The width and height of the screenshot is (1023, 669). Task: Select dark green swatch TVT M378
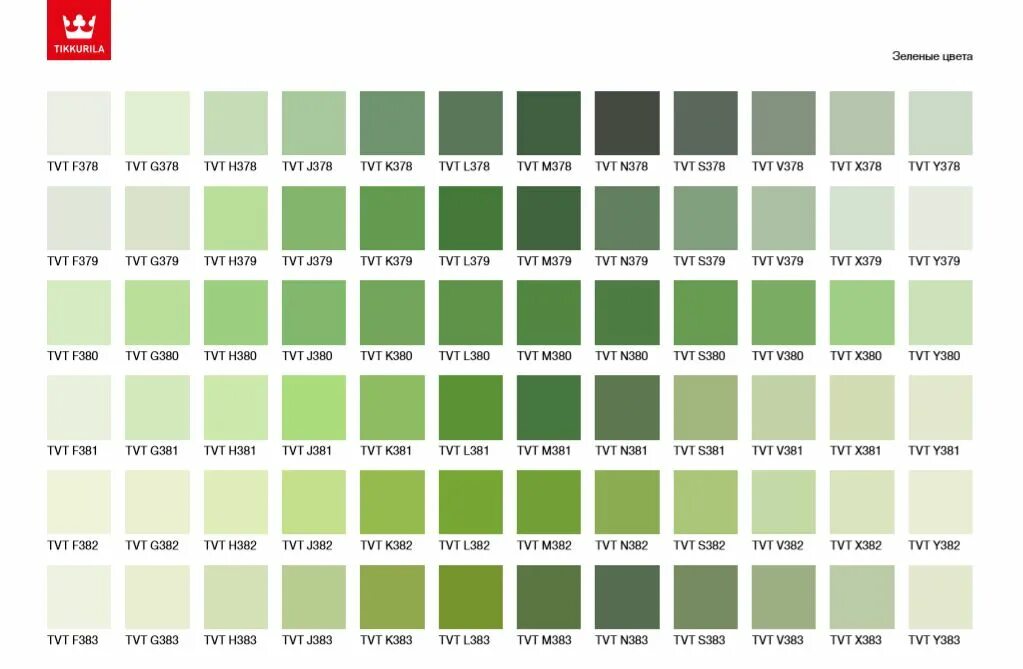(x=549, y=123)
